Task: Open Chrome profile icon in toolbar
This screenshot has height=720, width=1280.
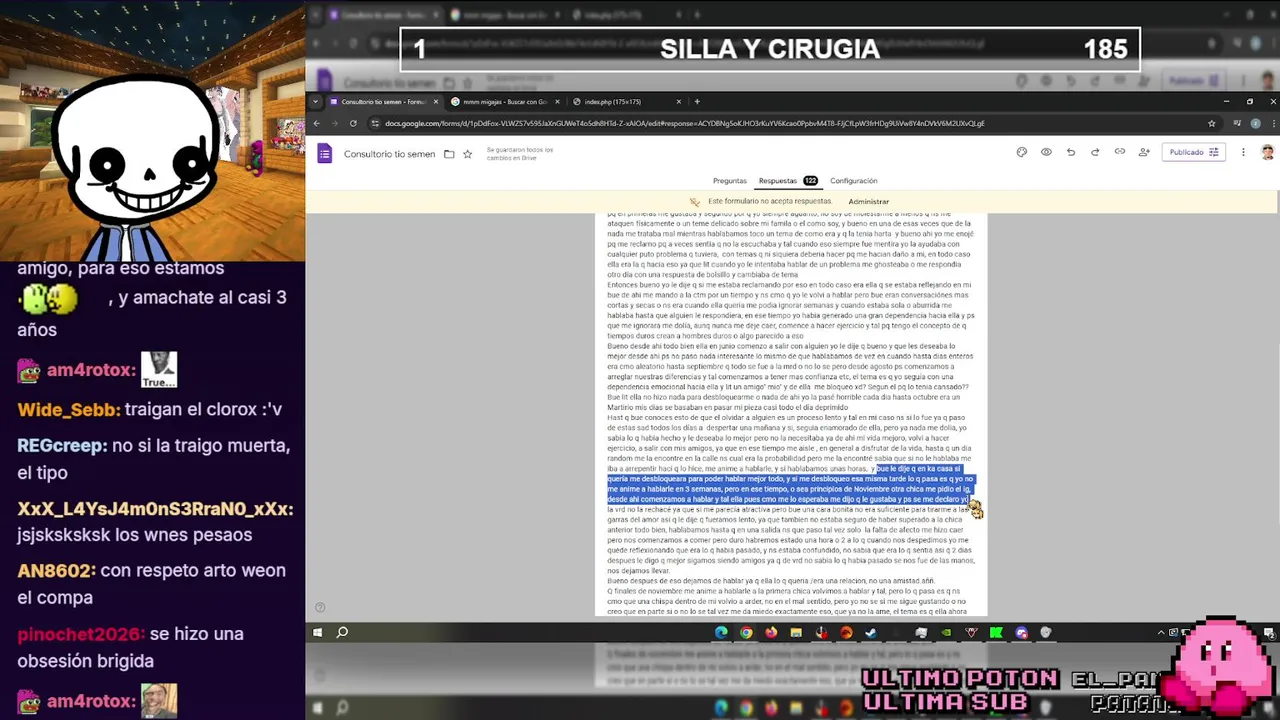Action: point(1256,124)
